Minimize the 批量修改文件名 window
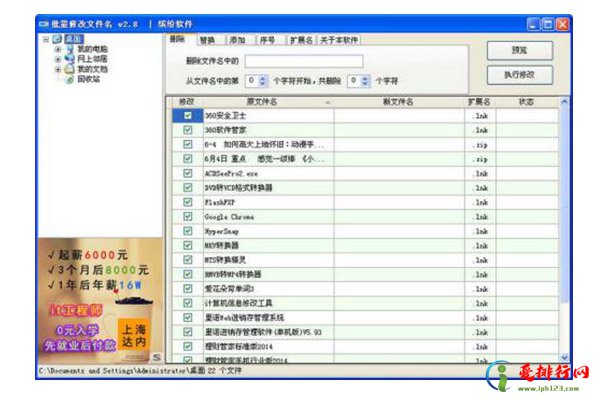 tap(533, 24)
